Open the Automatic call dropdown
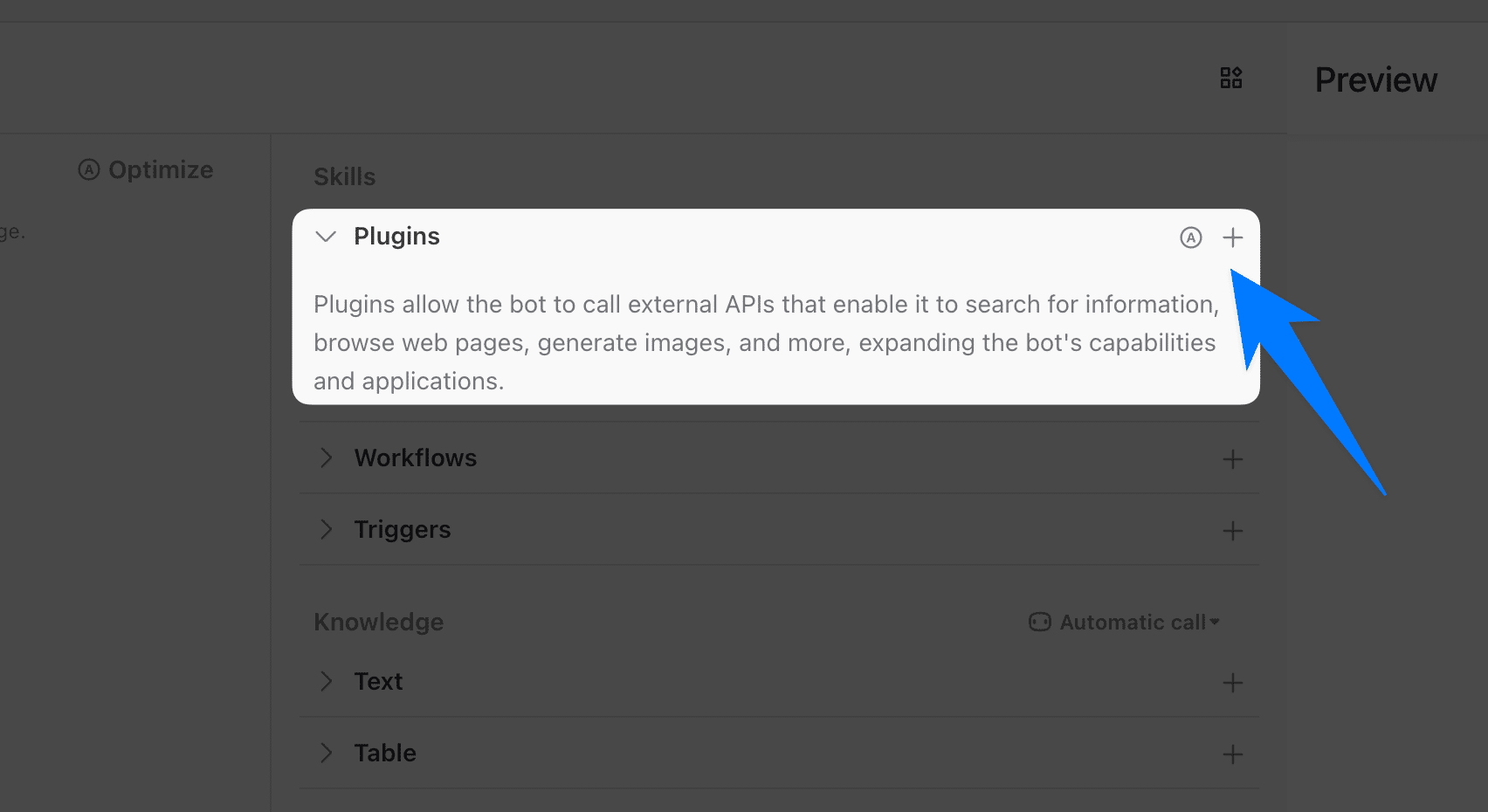Viewport: 1488px width, 812px height. [x=1133, y=623]
